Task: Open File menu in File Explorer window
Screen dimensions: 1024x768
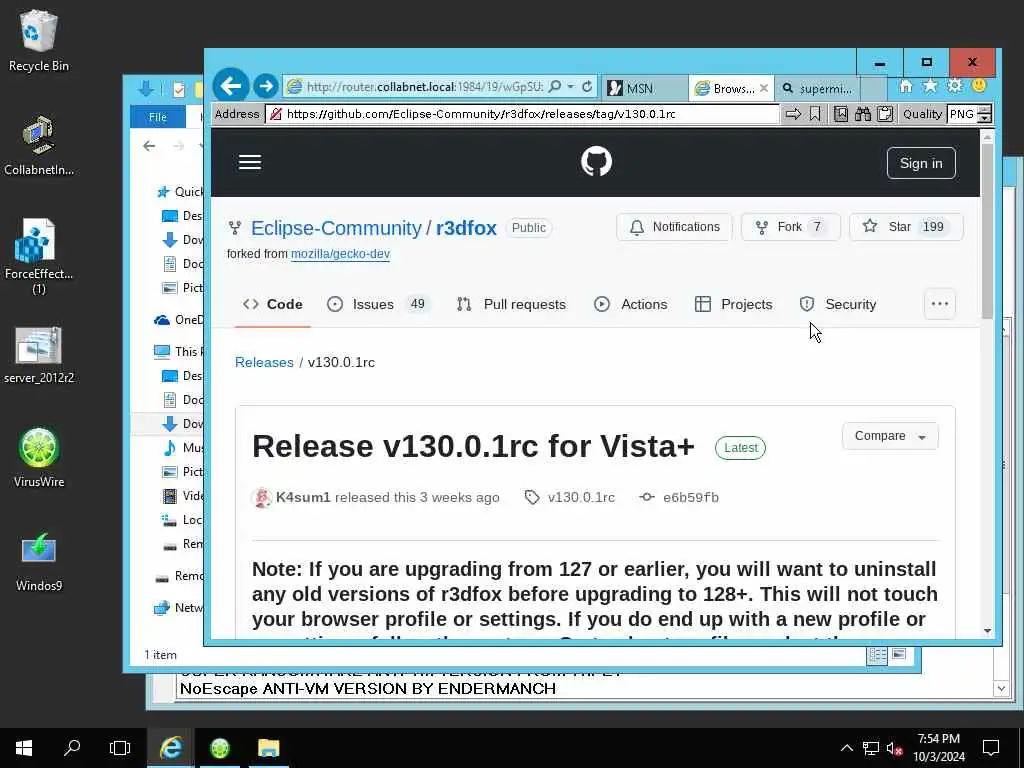Action: click(157, 117)
